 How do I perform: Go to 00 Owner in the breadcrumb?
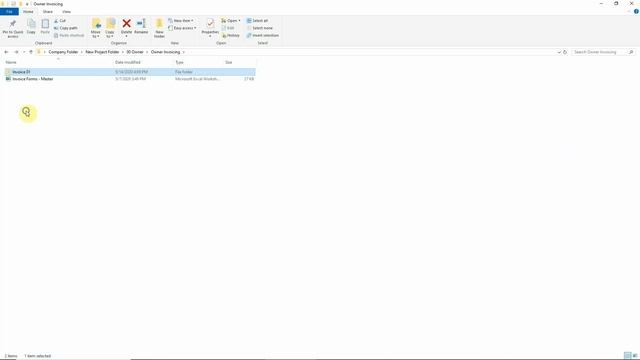click(135, 52)
